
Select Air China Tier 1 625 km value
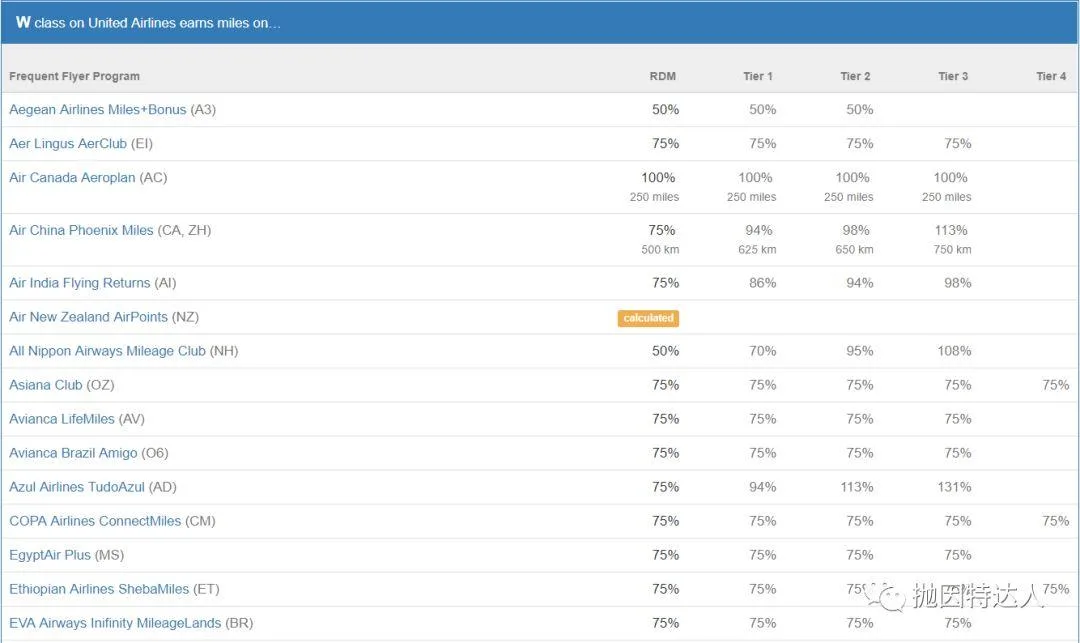coord(757,249)
